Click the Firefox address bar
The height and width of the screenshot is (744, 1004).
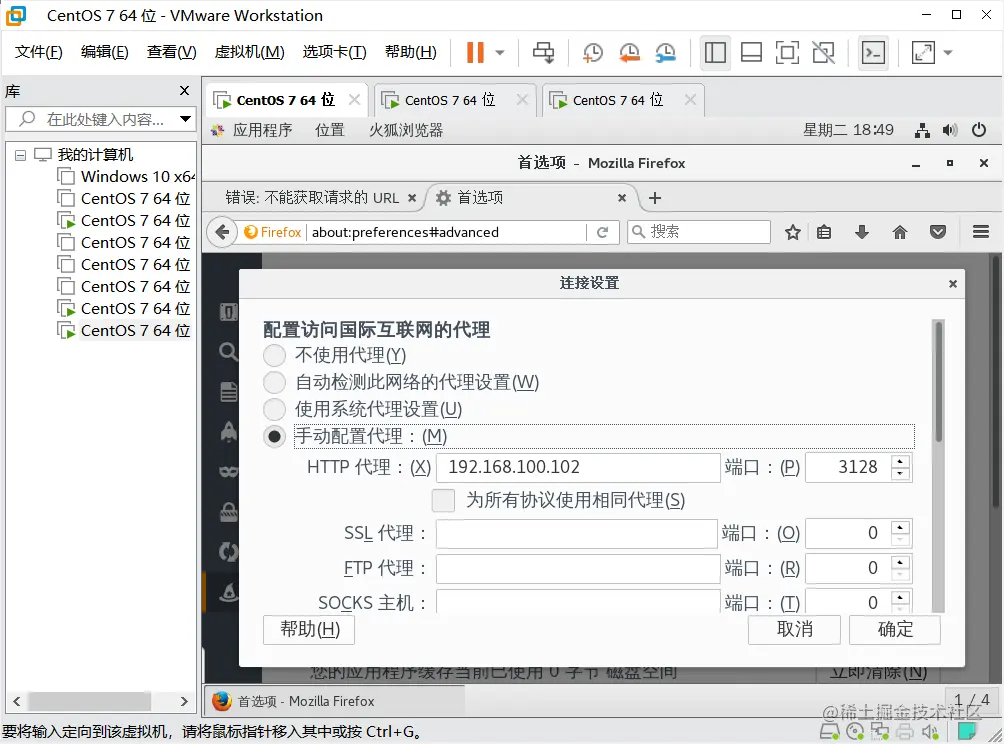tap(447, 232)
